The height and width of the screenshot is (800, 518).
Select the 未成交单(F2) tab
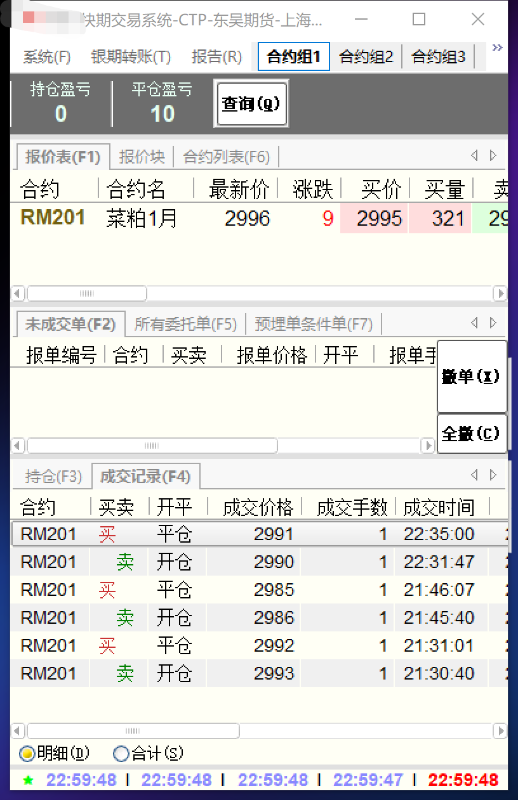pyautogui.click(x=70, y=324)
